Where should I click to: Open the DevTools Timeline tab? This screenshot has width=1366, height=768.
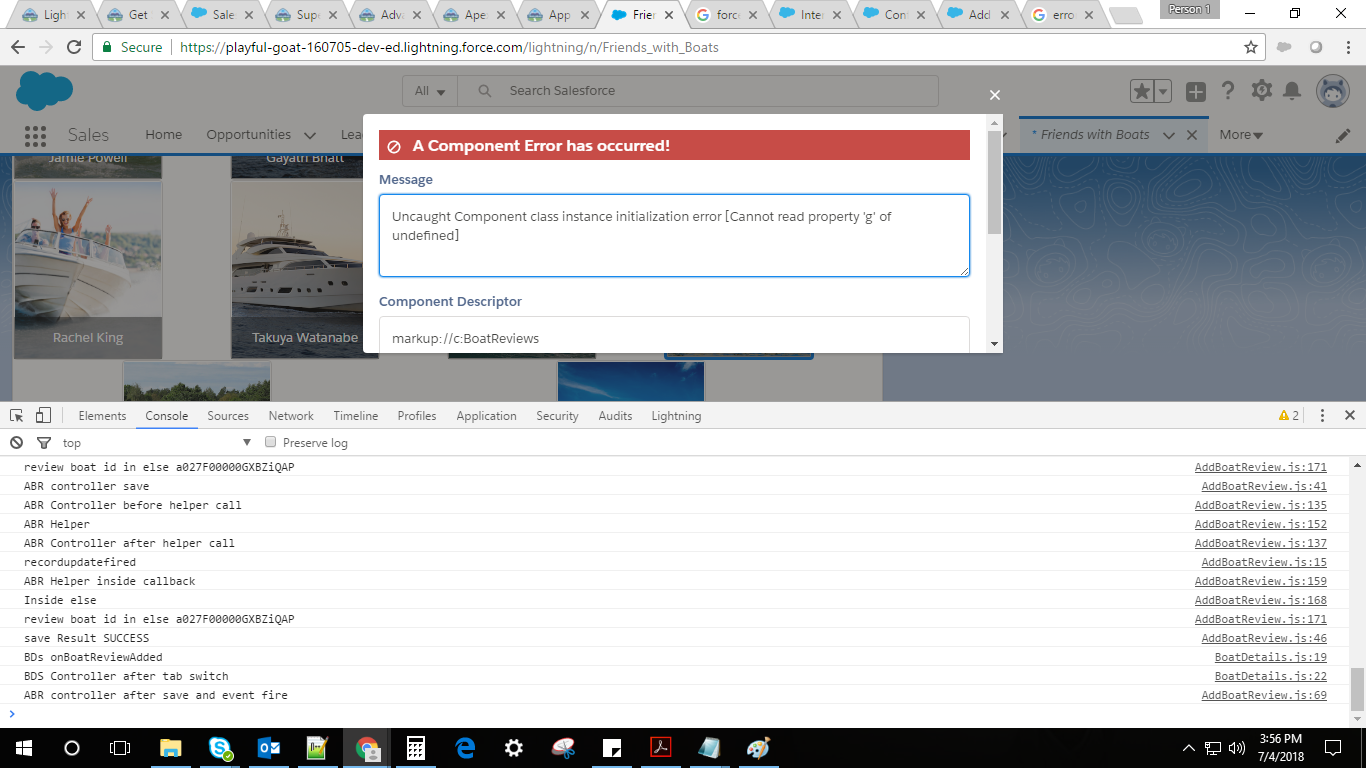(356, 415)
